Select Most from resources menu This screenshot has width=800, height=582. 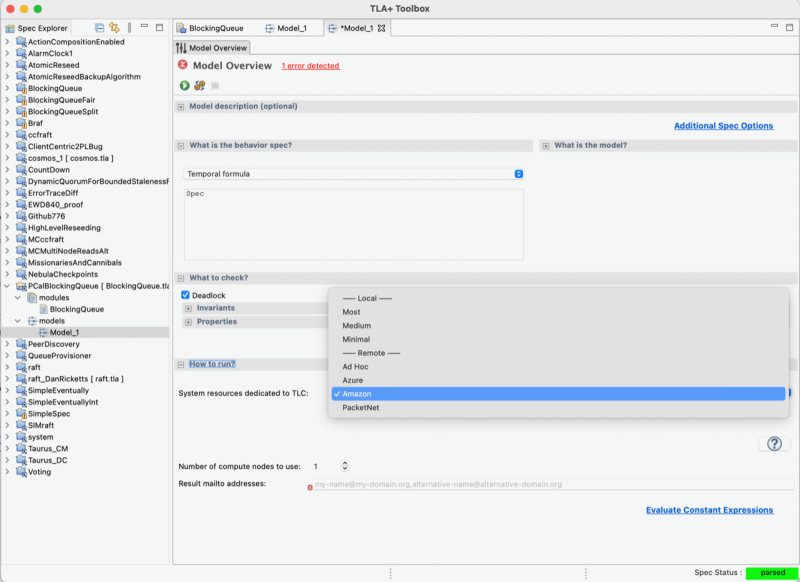[558, 312]
